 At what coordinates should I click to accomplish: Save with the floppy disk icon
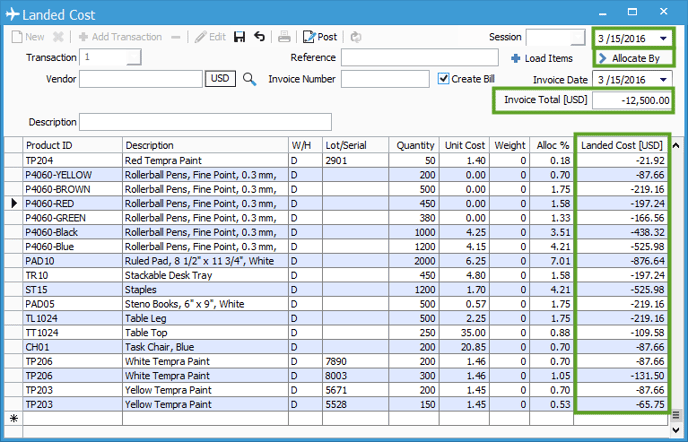pyautogui.click(x=240, y=37)
